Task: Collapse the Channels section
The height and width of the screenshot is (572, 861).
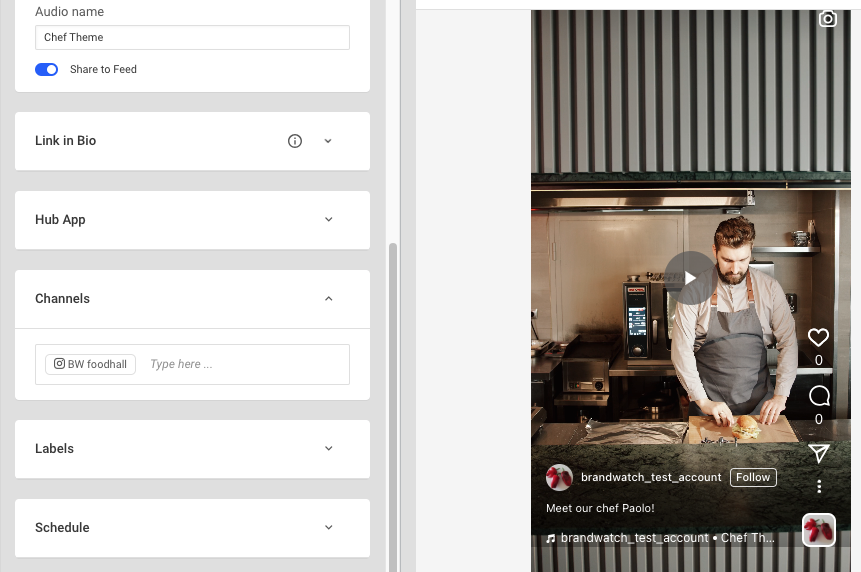Action: [328, 299]
